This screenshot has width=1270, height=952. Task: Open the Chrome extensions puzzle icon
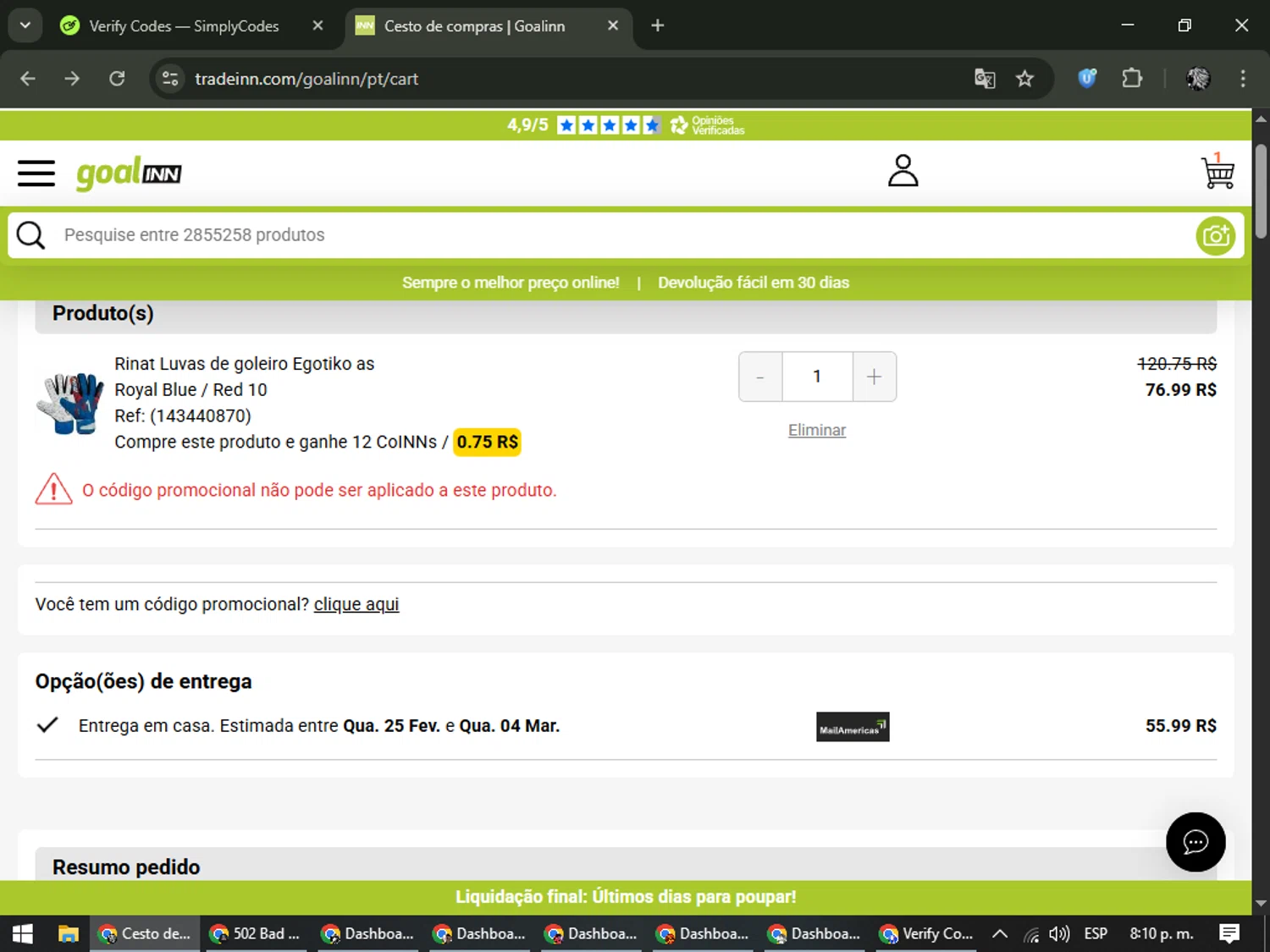1132,79
